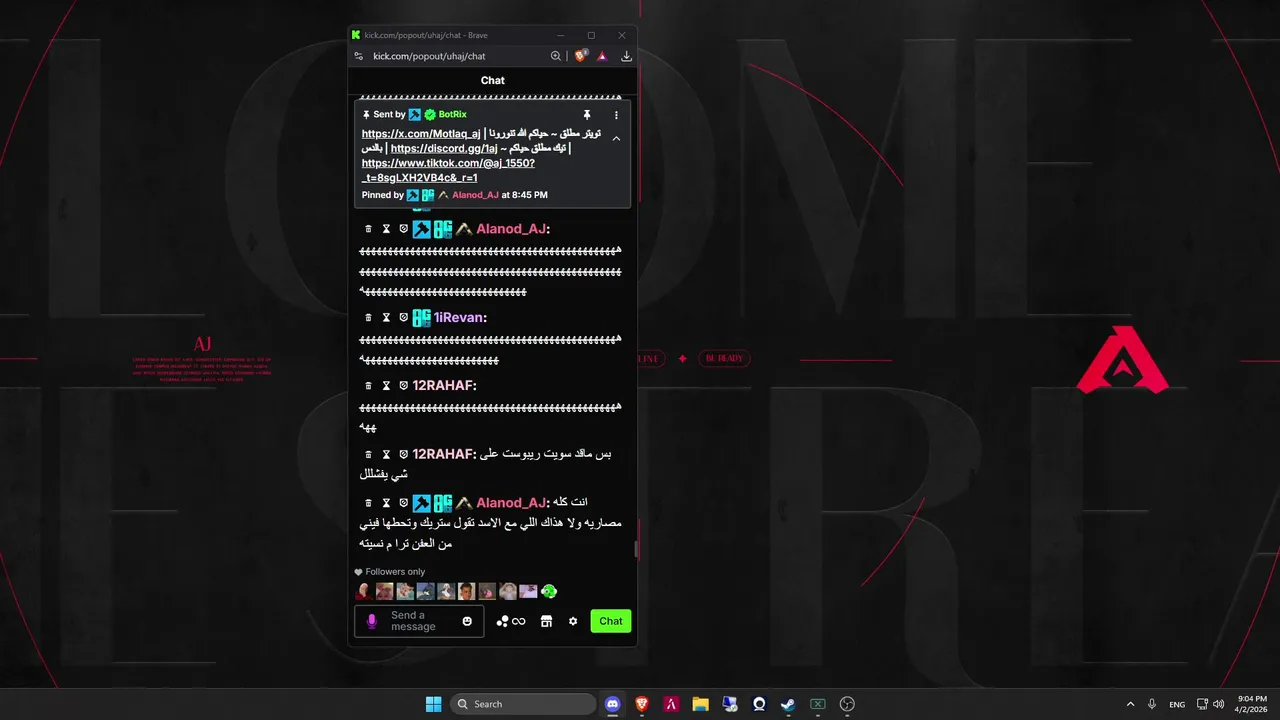Open the x.com/Motlaq_aj link
The width and height of the screenshot is (1280, 720).
pyautogui.click(x=421, y=134)
